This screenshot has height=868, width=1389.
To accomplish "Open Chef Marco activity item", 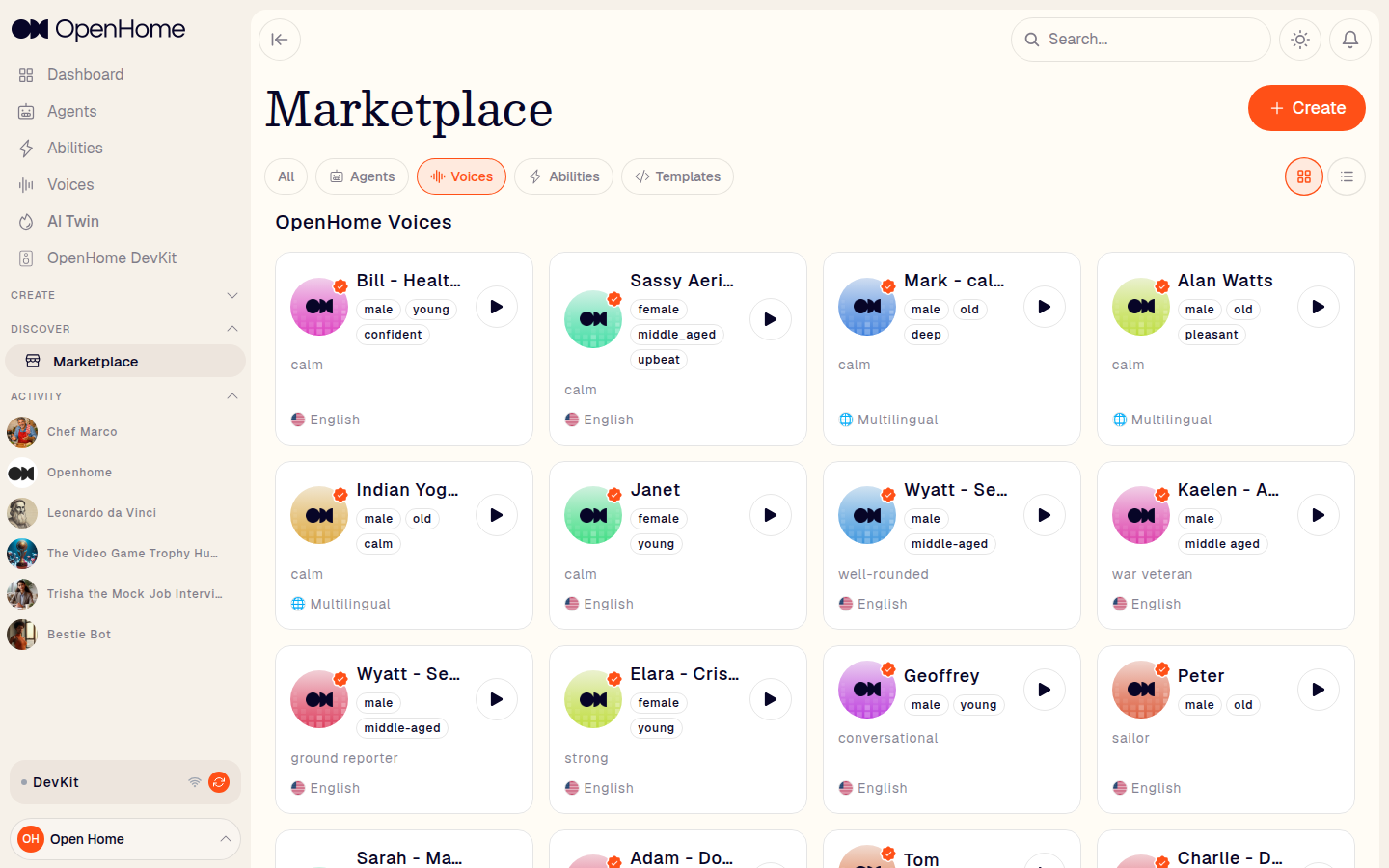I will pos(125,432).
